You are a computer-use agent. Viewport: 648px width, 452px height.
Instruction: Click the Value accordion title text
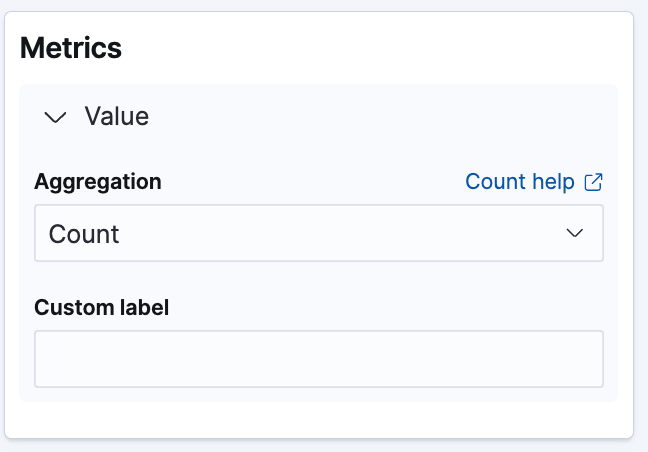coord(116,117)
